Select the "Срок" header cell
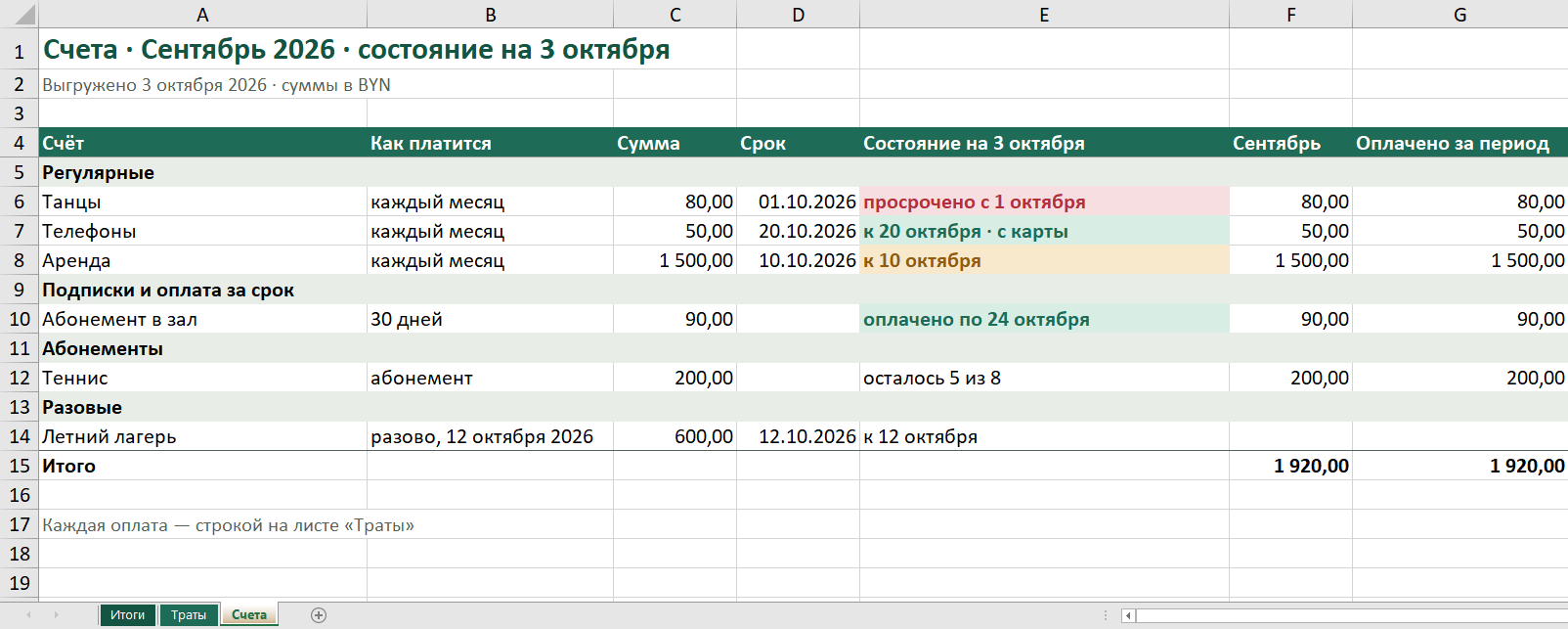This screenshot has width=1568, height=629. [x=799, y=143]
